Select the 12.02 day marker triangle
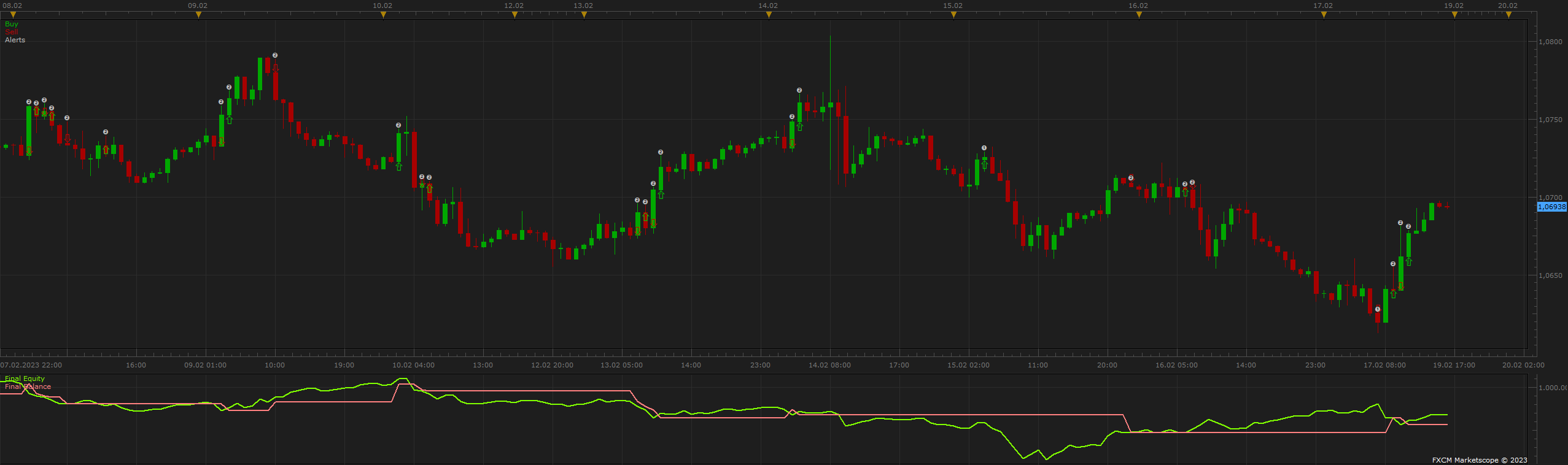 (x=514, y=15)
